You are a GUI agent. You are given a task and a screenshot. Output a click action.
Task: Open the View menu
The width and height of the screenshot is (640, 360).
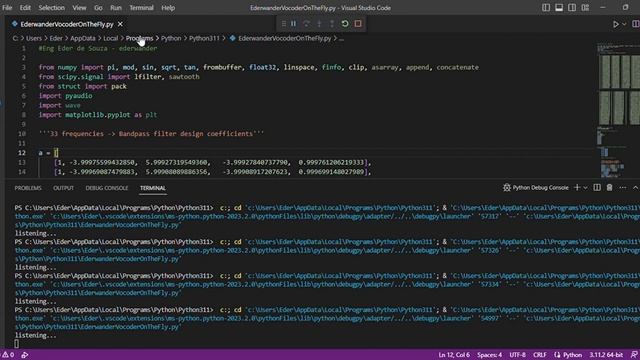coord(79,8)
